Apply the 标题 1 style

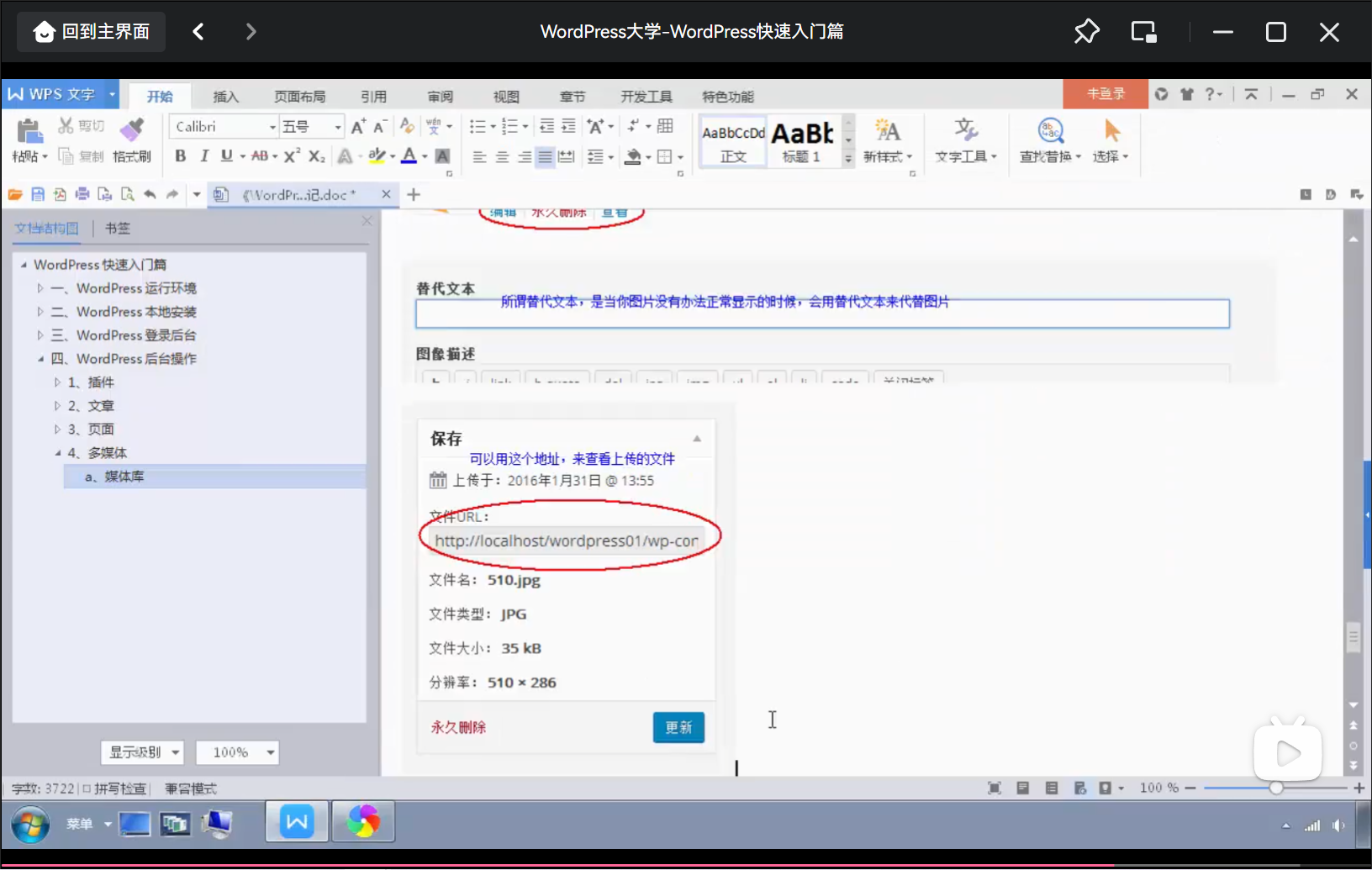click(x=803, y=141)
